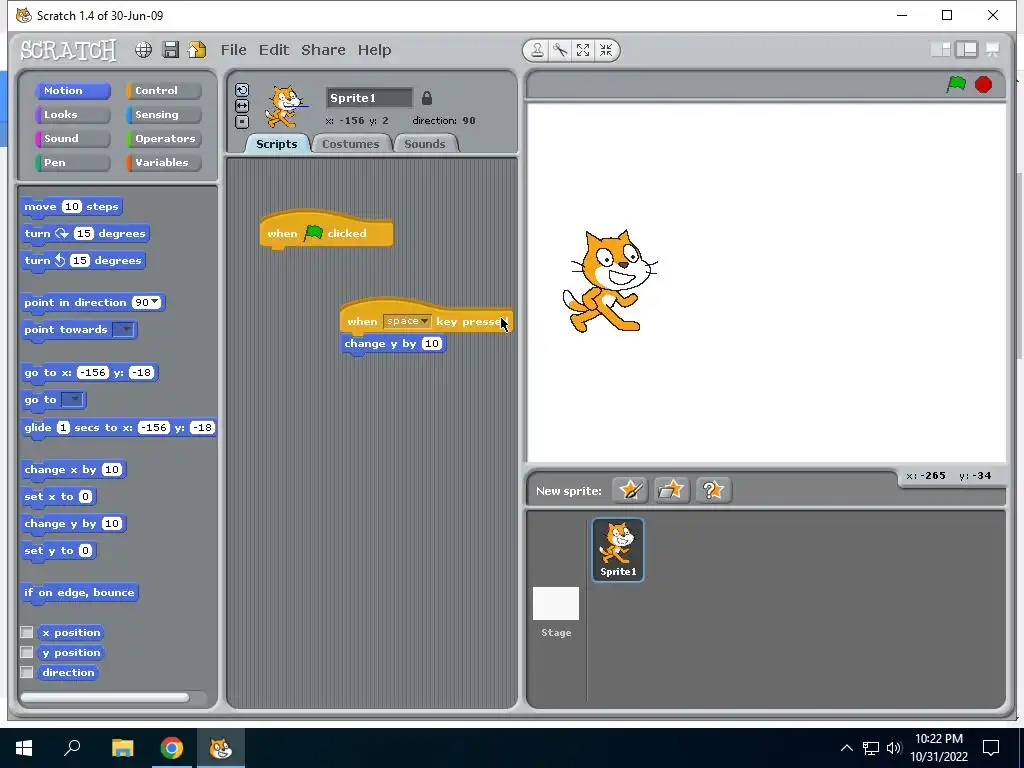Screen dimensions: 1024x768
Task: Open Google Chrome from taskbar
Action: (172, 748)
